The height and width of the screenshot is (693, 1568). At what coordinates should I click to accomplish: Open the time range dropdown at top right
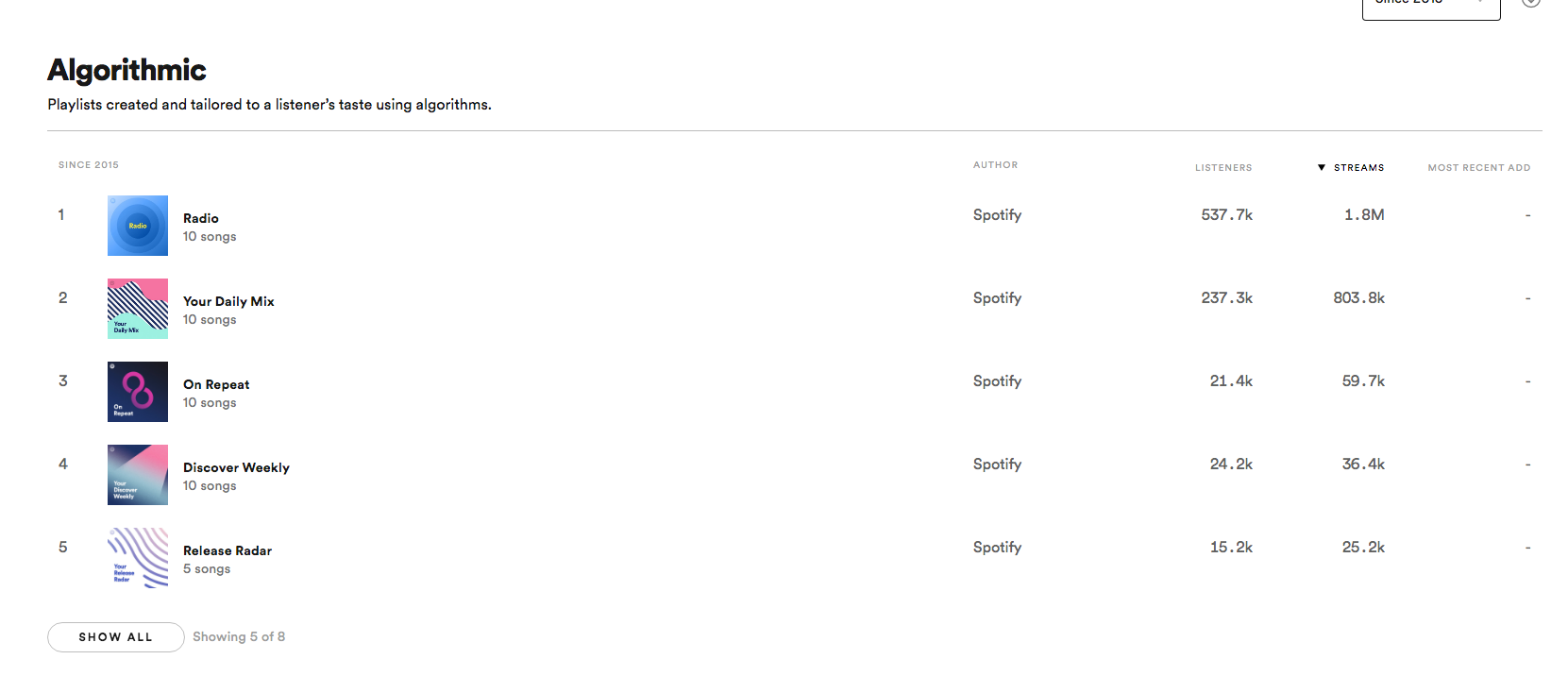(1431, 8)
